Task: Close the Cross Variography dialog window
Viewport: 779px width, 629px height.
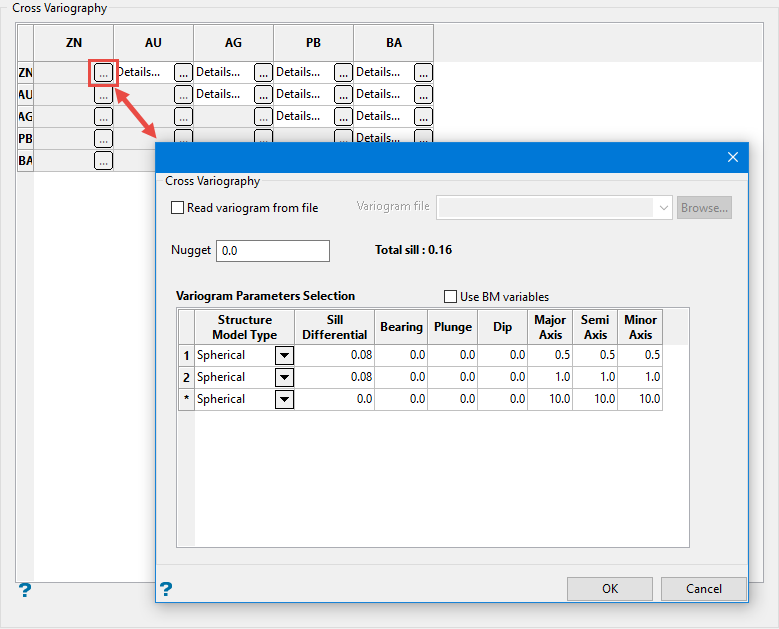Action: 732,157
